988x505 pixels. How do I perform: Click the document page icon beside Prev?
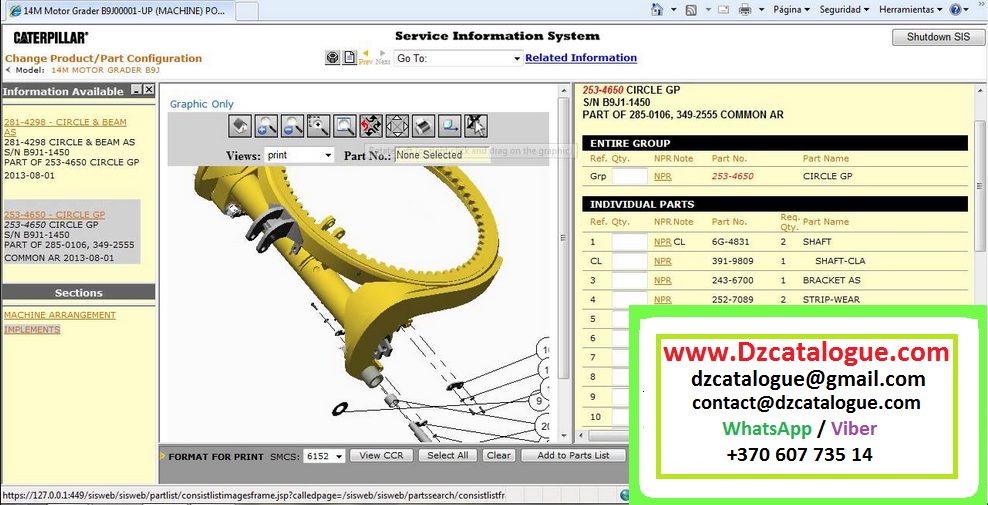click(x=350, y=58)
